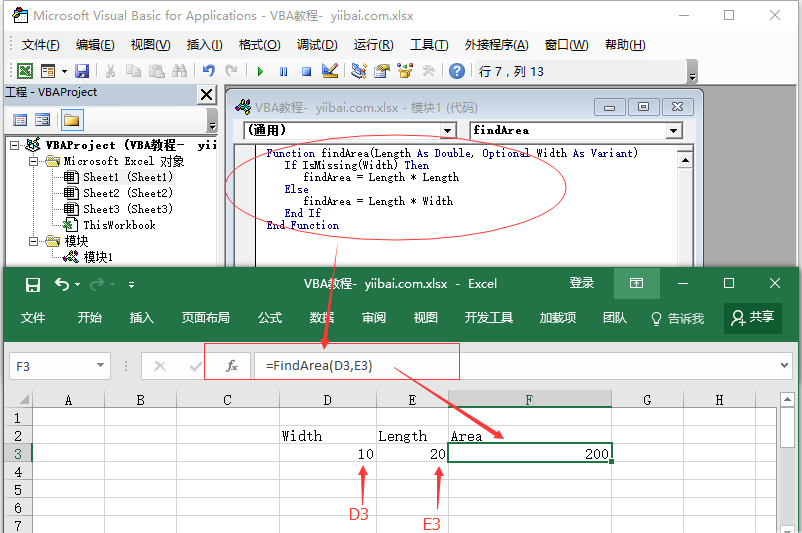The height and width of the screenshot is (533, 802).
Task: Click Ribbon Display Options icon in Excel
Action: [636, 283]
